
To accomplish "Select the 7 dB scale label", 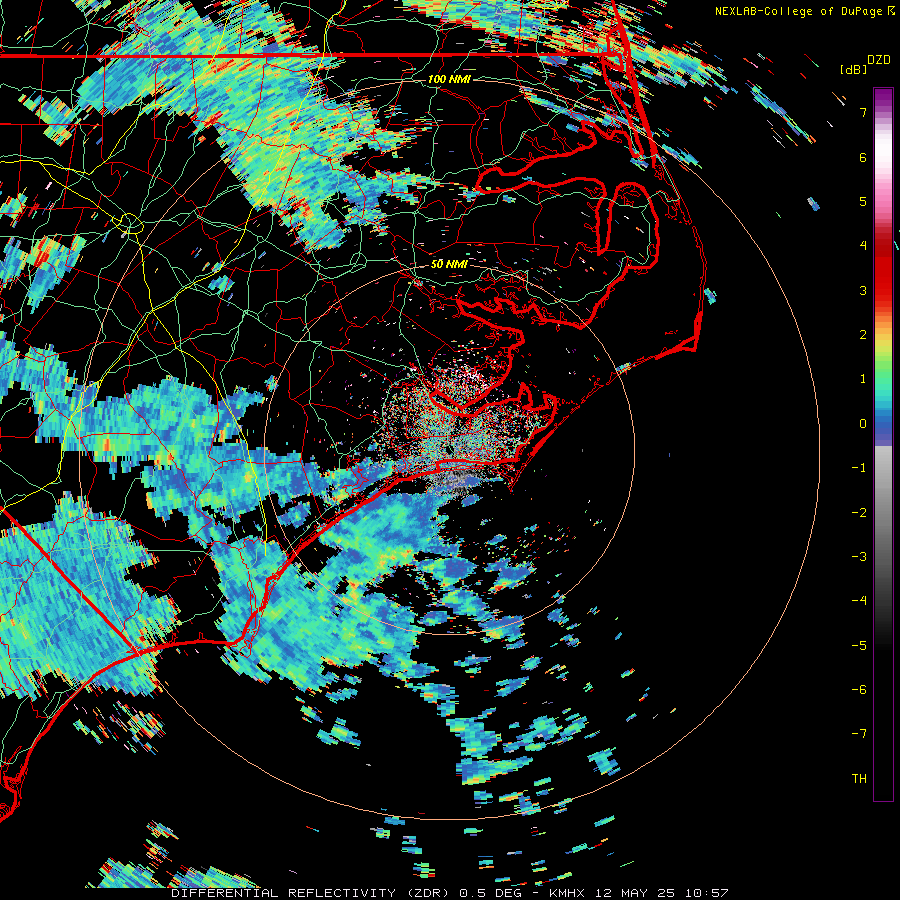I will 863,112.
